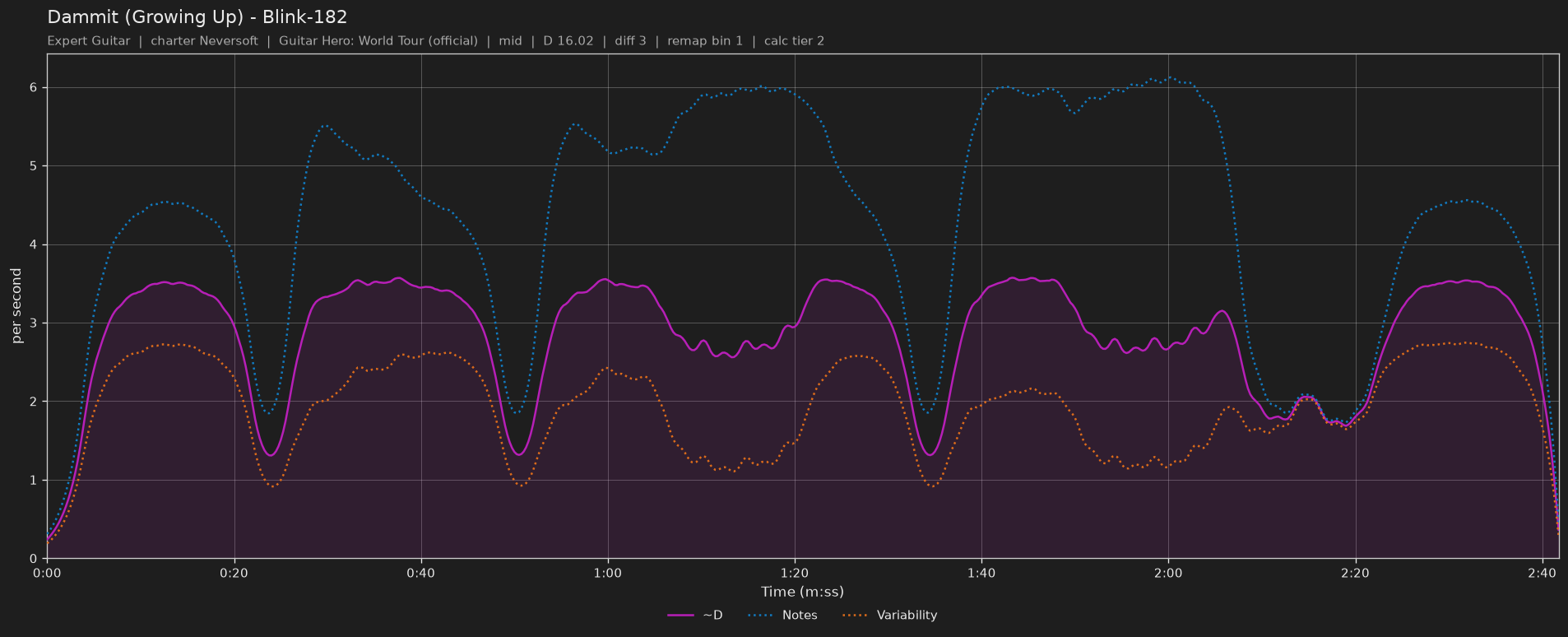
Task: Click the "0:40" x-axis tick label
Action: (x=421, y=573)
